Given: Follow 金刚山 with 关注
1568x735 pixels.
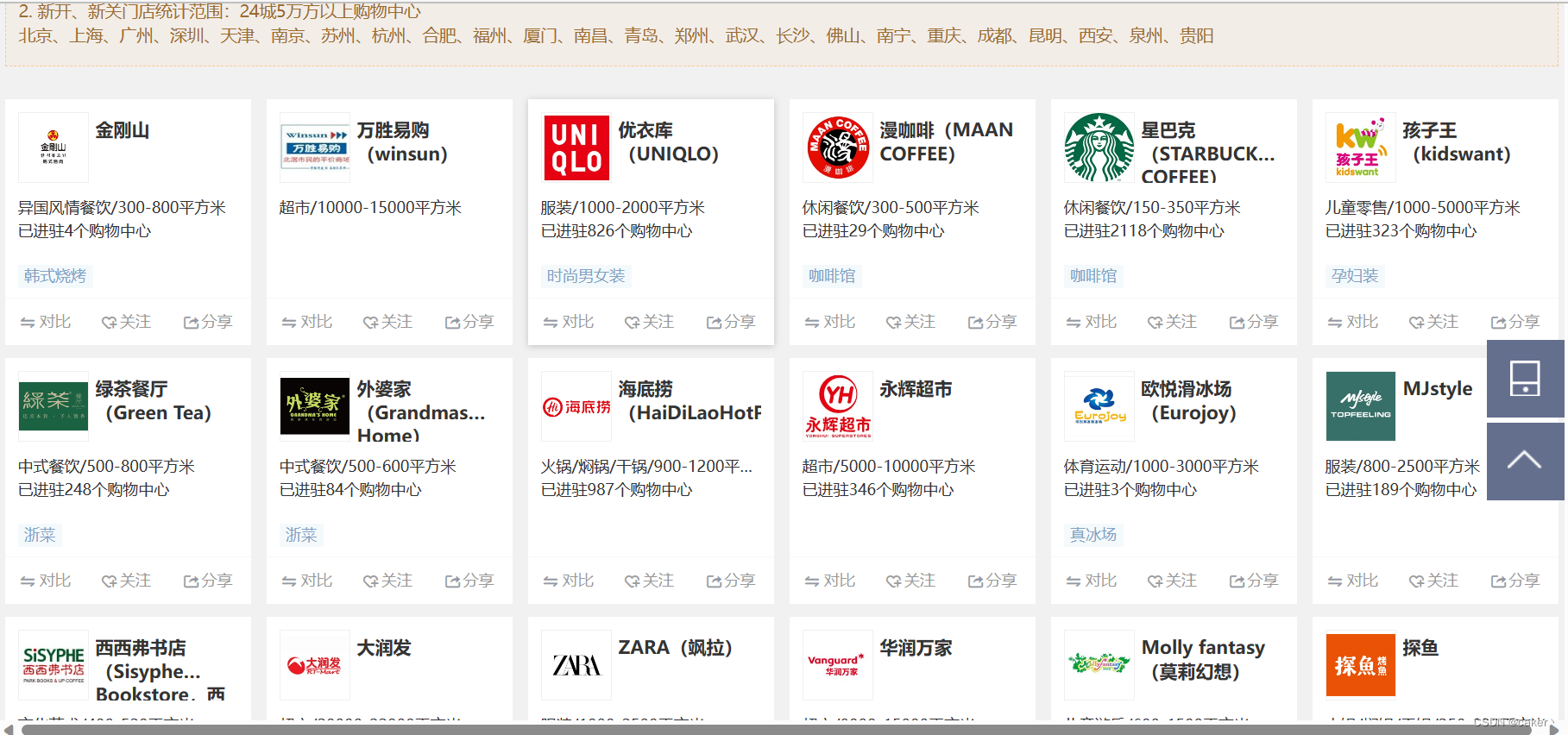Looking at the screenshot, I should click(126, 322).
